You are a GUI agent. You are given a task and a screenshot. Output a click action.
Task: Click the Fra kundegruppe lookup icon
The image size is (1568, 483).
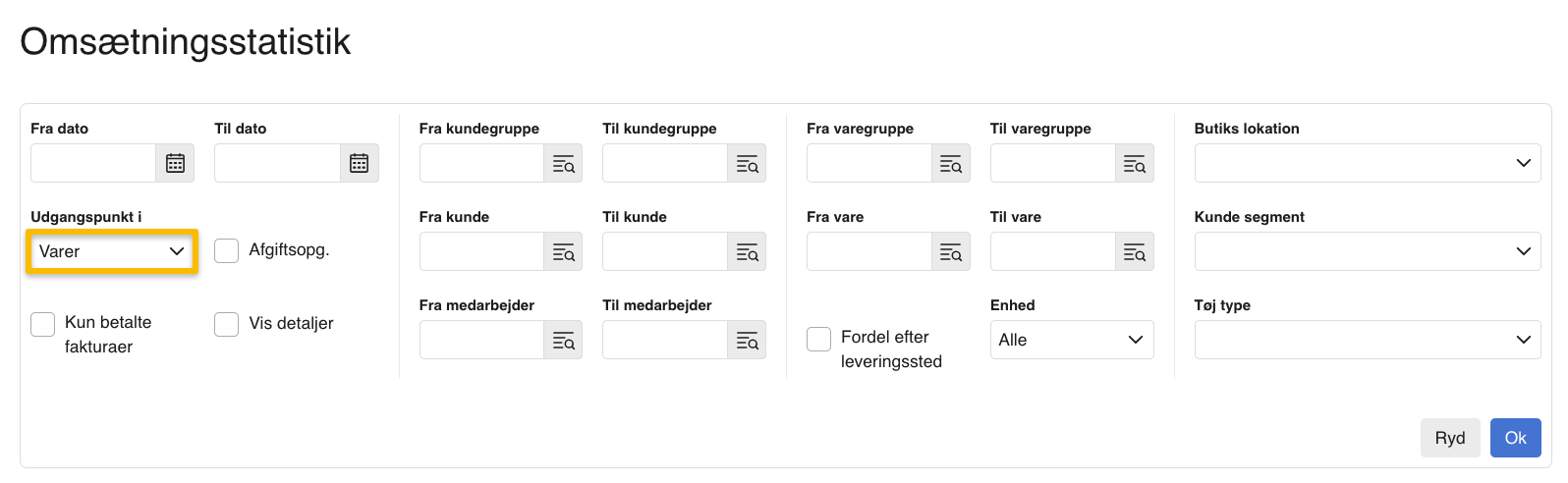[x=563, y=163]
